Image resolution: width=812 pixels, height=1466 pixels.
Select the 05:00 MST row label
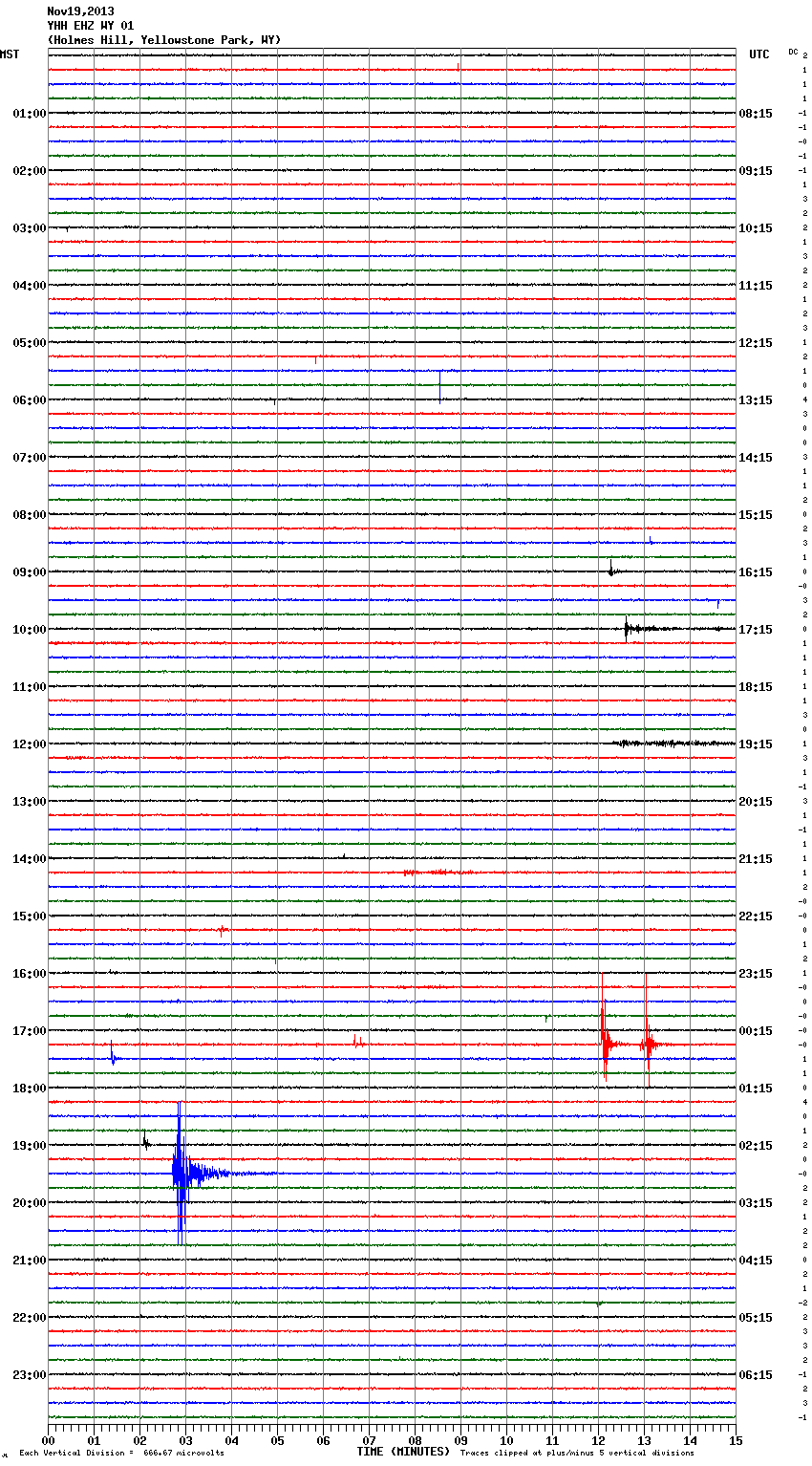click(30, 343)
